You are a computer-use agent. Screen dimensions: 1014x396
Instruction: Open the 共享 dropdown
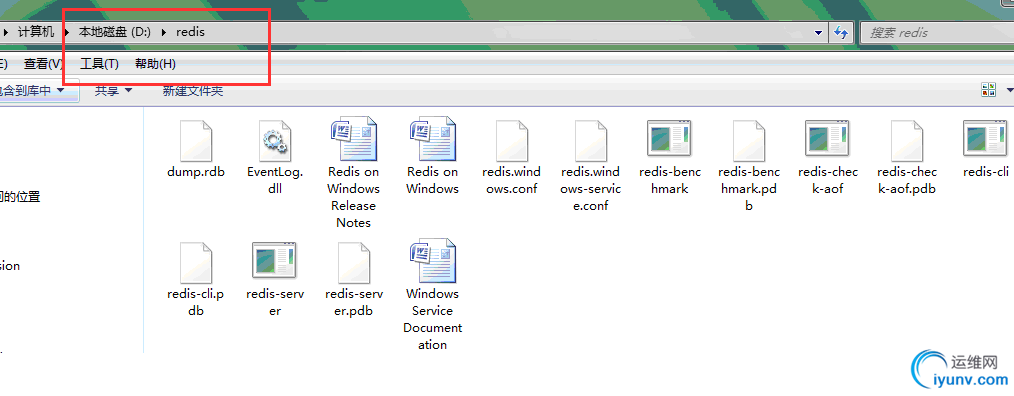tap(114, 91)
